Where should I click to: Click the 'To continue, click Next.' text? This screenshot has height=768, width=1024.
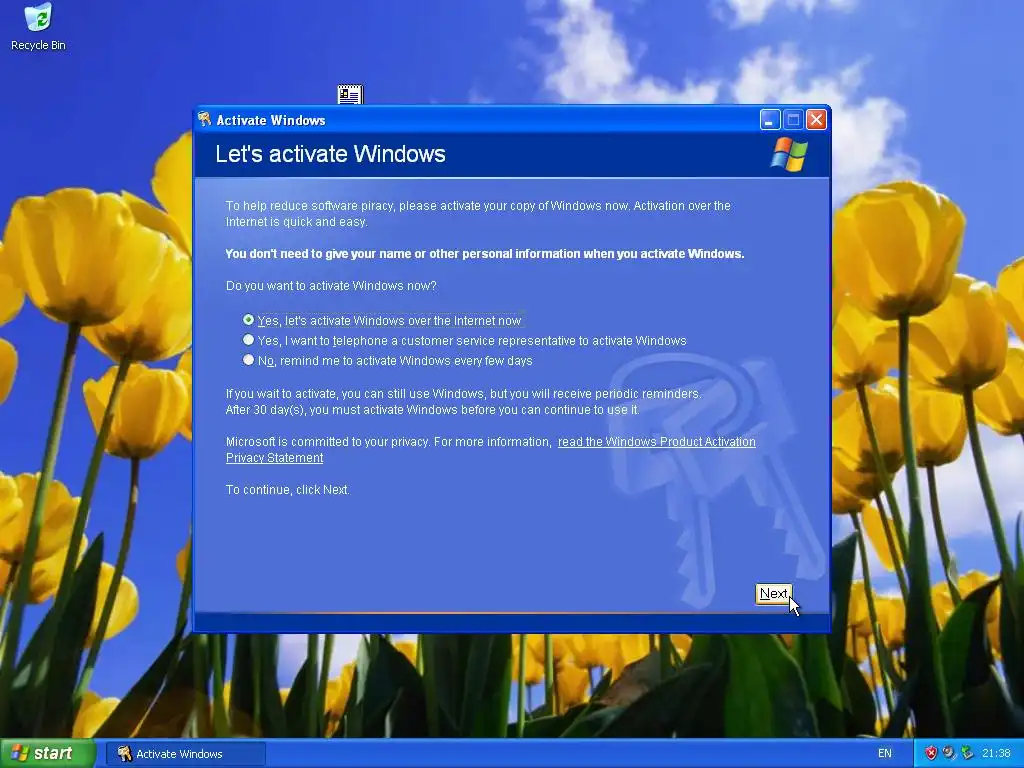click(287, 490)
